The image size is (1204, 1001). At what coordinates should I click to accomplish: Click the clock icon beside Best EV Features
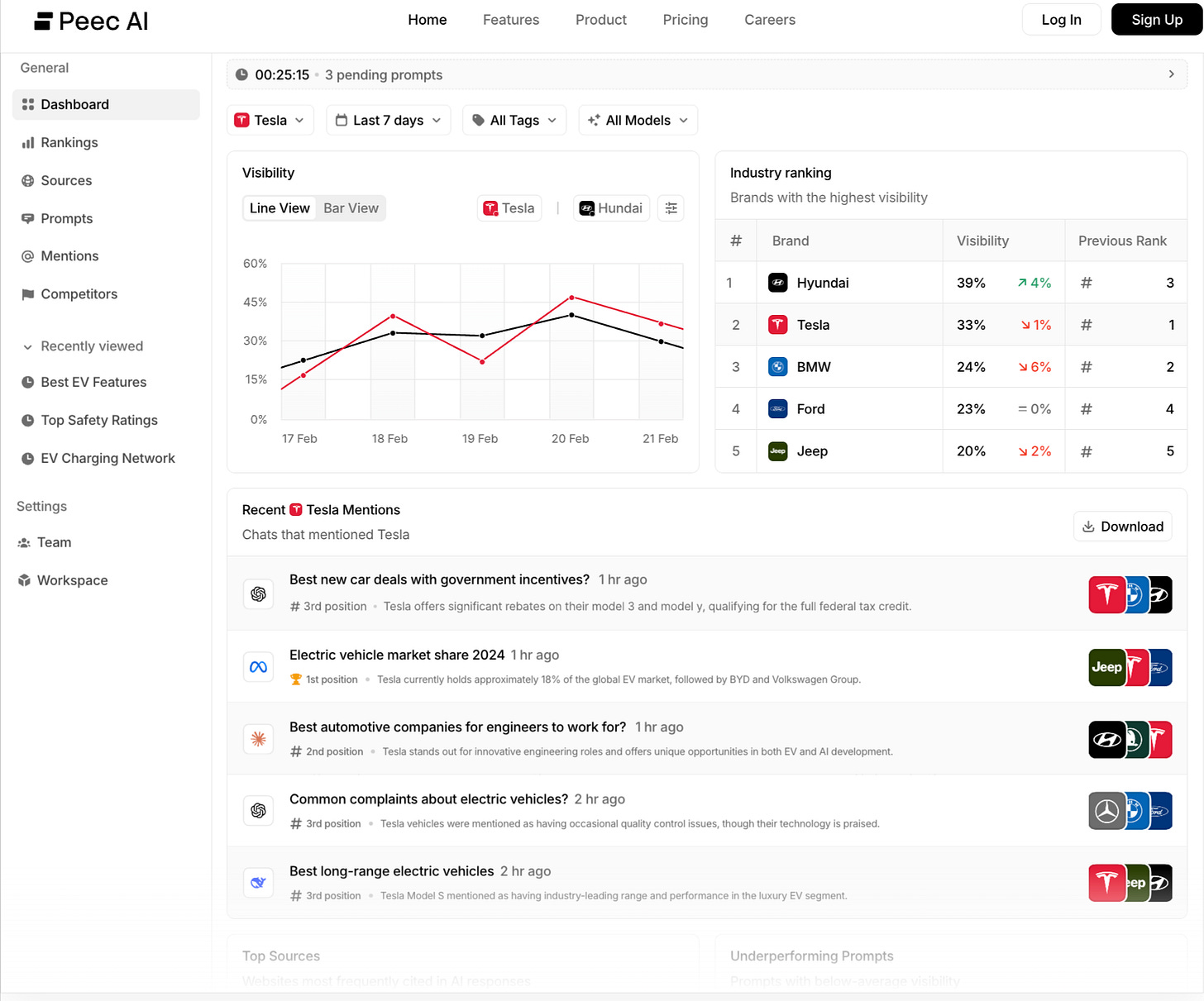[27, 383]
